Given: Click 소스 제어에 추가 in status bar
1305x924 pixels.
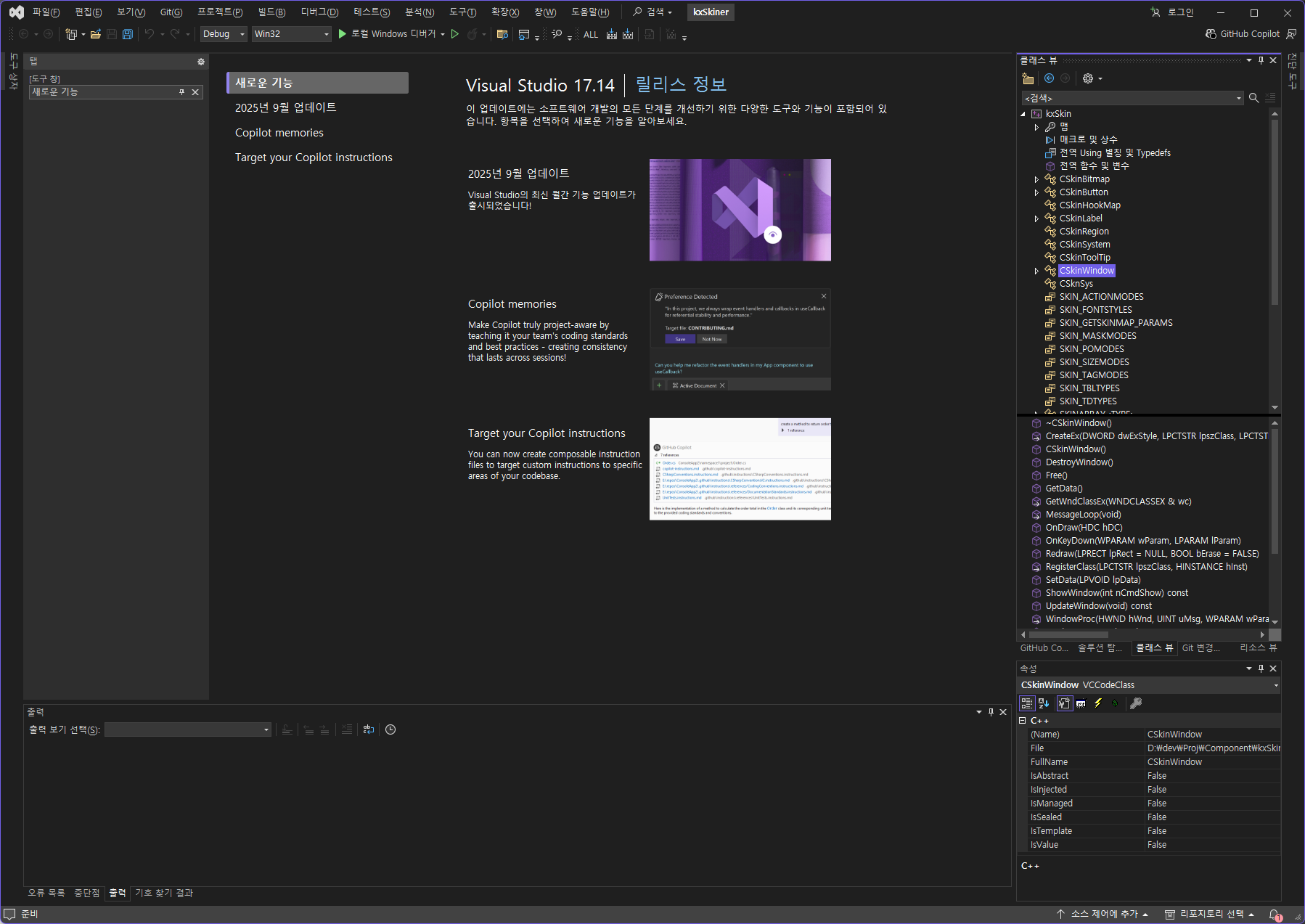Looking at the screenshot, I should pos(1102,915).
